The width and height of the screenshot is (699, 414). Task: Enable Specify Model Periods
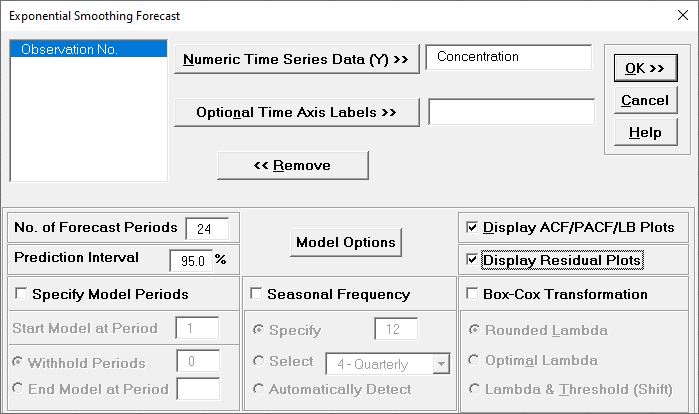[21, 295]
